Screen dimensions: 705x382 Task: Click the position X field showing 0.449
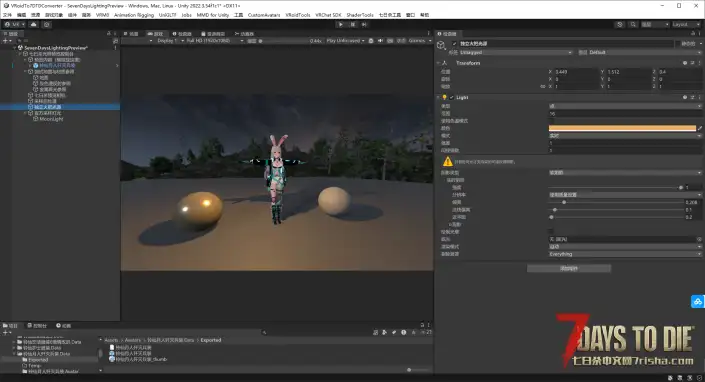point(575,71)
